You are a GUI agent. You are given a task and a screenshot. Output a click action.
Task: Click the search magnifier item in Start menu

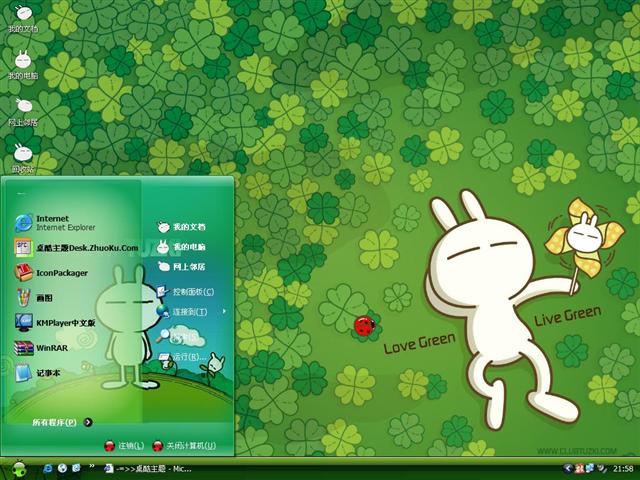(181, 336)
